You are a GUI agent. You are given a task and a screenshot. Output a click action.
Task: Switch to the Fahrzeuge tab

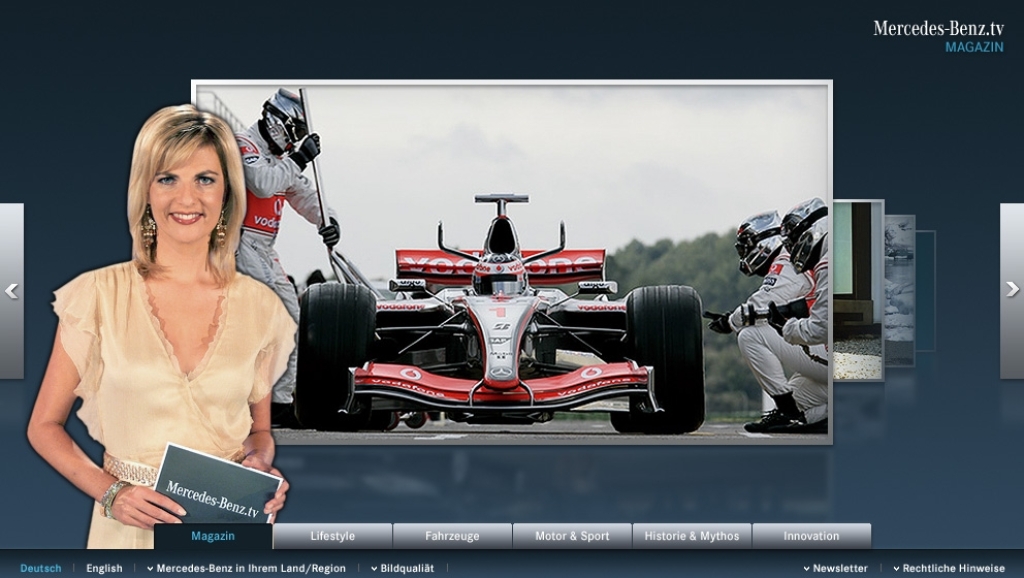click(x=452, y=536)
